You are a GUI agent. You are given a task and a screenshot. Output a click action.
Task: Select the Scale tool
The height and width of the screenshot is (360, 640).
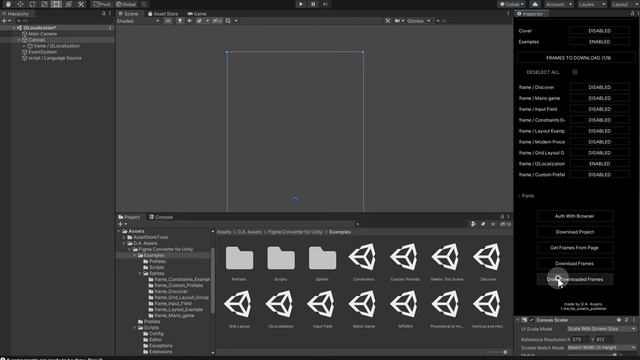tap(44, 4)
